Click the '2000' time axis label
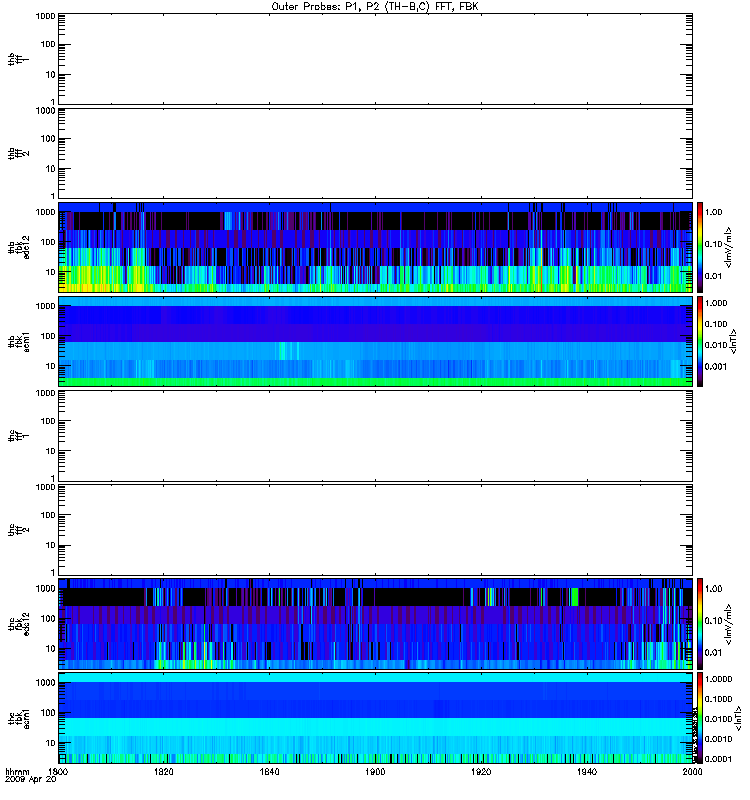Viewport: 750px width, 800px height. coord(692,771)
